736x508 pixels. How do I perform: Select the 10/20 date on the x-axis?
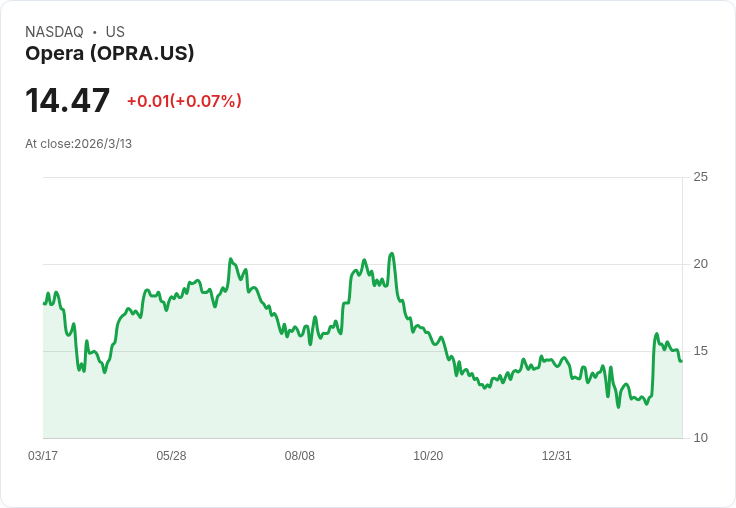click(428, 456)
